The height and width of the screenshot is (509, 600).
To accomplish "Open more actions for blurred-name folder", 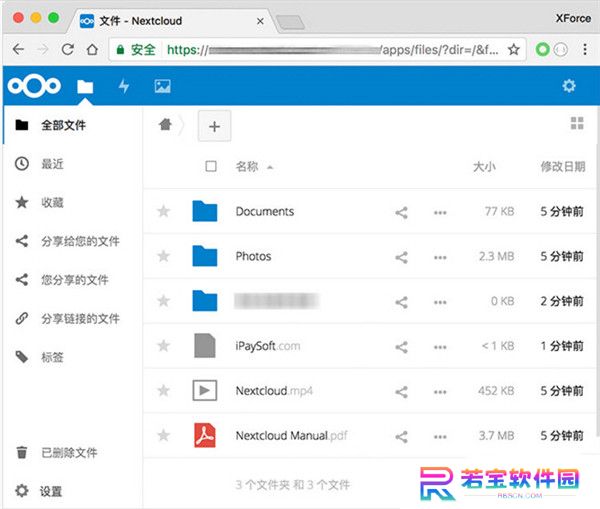I will pyautogui.click(x=440, y=302).
